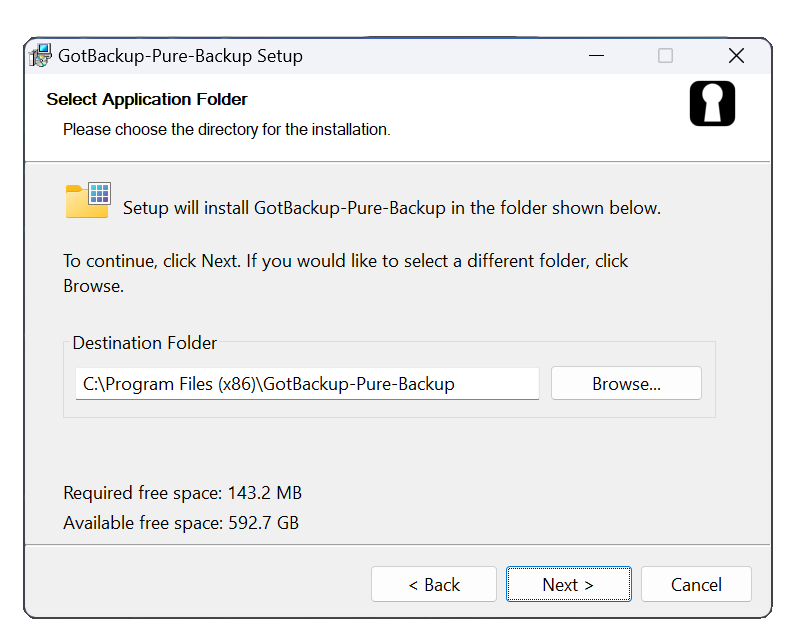Screen dimensions: 792x644
Task: Click the application folder icon
Action: point(88,201)
